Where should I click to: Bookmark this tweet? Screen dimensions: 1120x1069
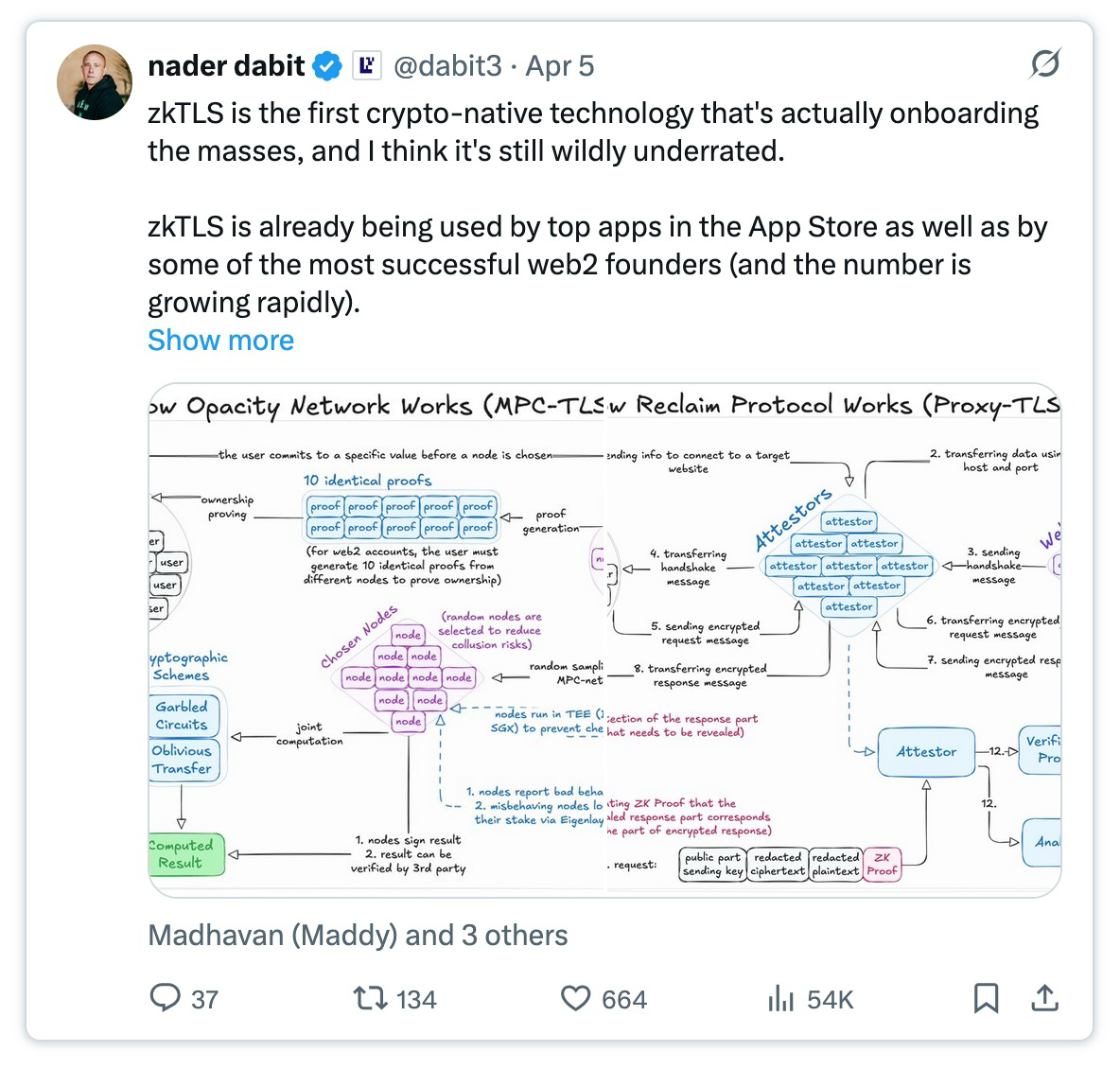click(986, 997)
